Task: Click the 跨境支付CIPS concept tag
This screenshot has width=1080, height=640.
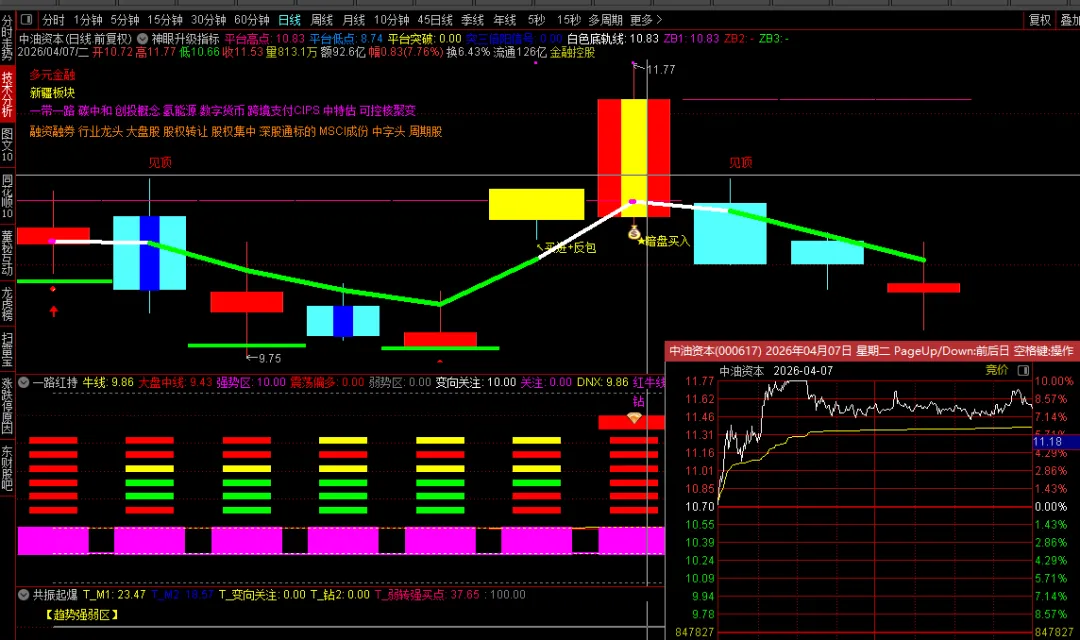Action: pyautogui.click(x=283, y=110)
